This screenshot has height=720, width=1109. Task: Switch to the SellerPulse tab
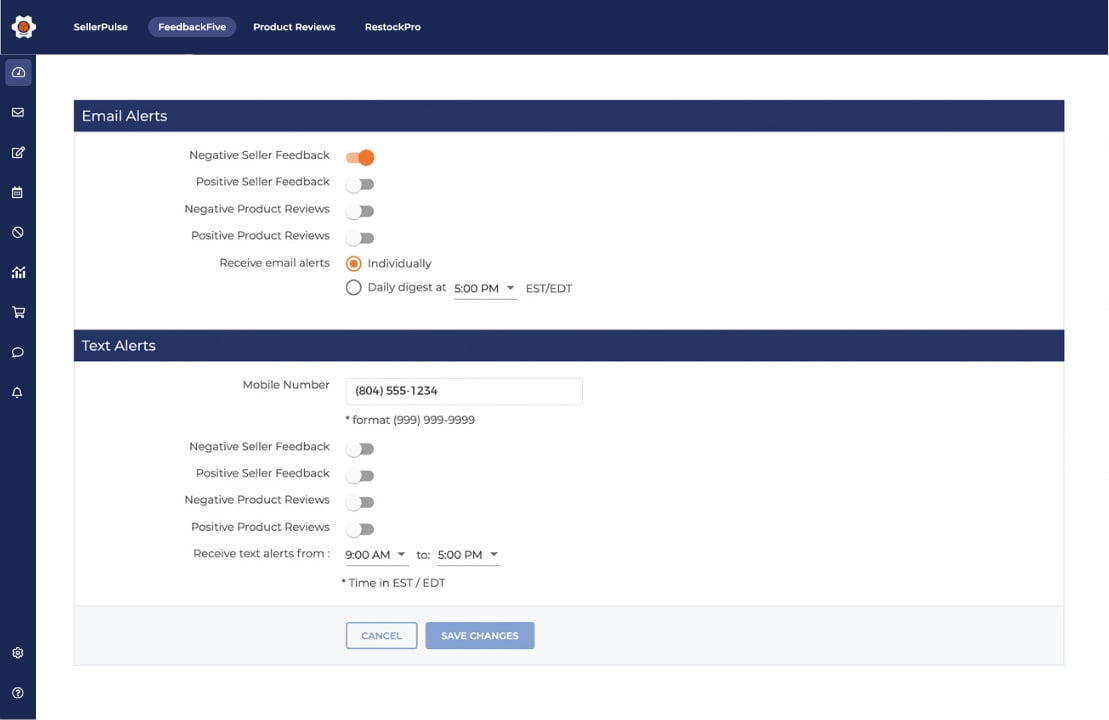pos(100,27)
